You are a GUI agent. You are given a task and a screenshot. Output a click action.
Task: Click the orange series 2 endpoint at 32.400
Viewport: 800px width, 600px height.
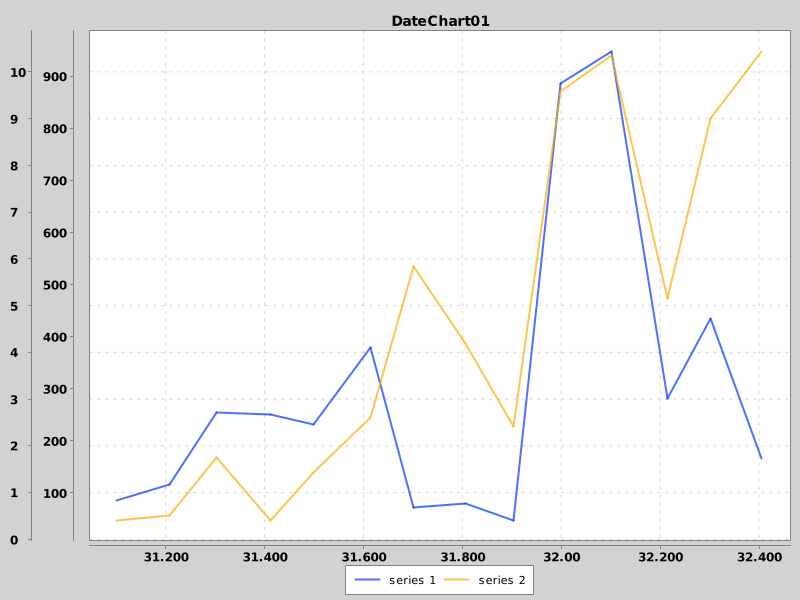(761, 52)
